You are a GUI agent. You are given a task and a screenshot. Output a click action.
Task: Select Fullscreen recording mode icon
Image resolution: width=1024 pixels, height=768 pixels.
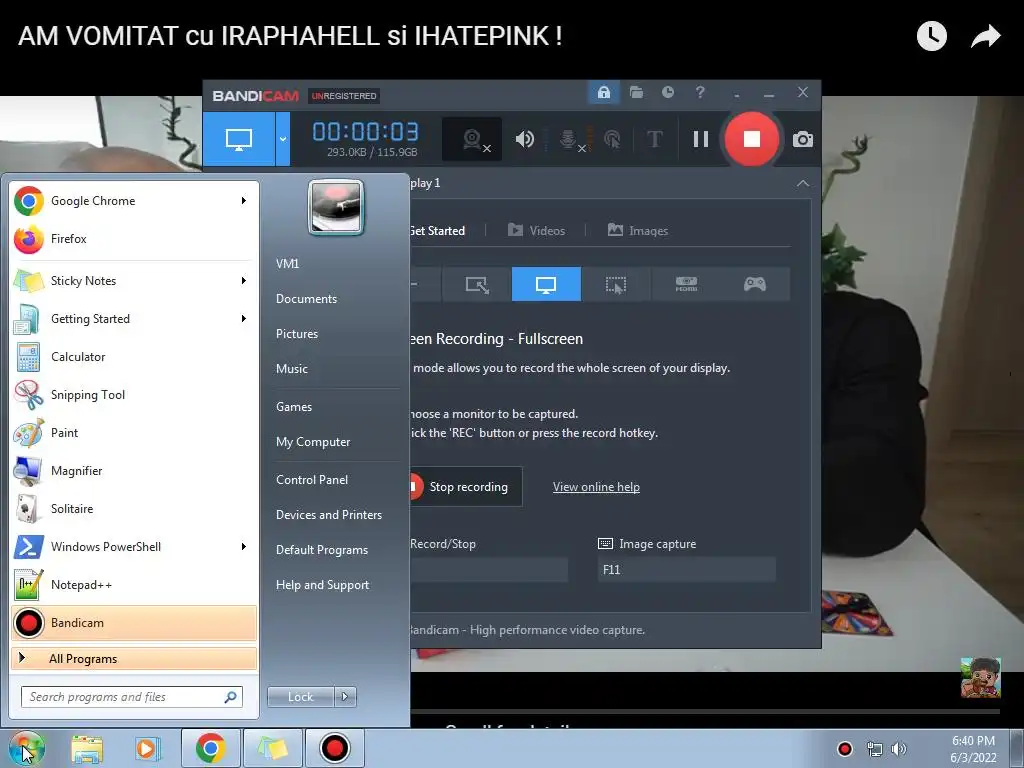coord(546,284)
